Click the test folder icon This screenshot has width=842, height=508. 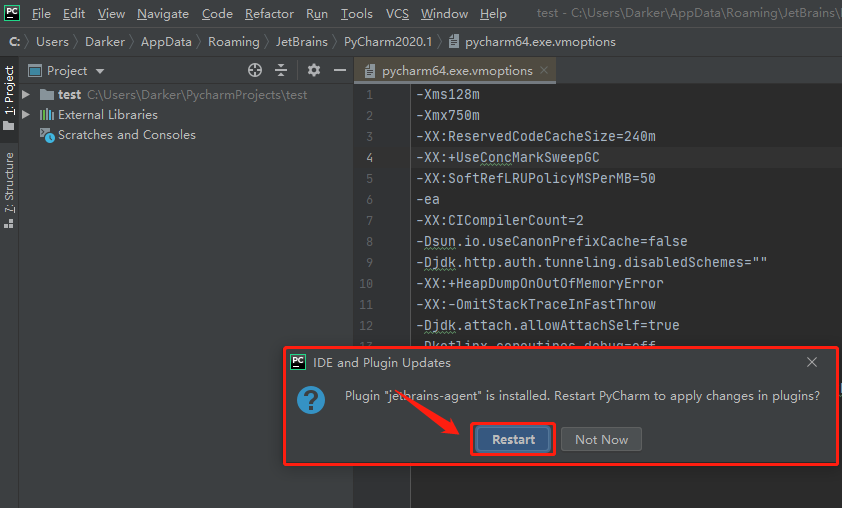click(47, 95)
